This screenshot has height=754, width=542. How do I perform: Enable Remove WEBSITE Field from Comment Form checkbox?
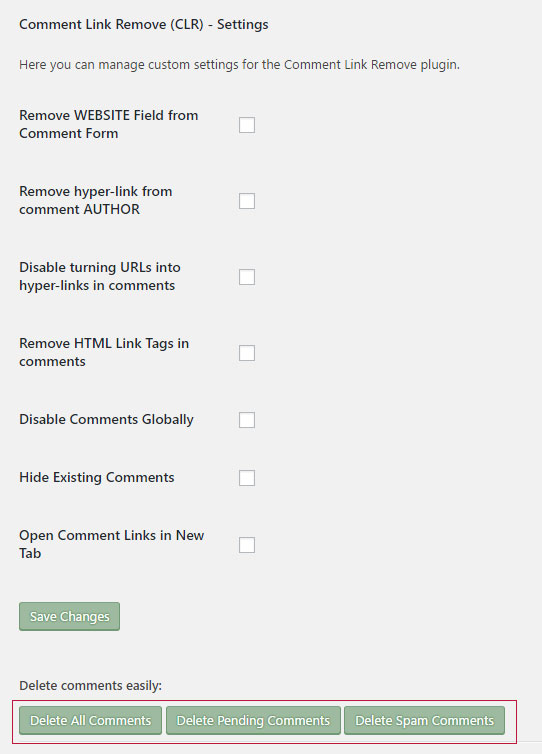point(247,125)
